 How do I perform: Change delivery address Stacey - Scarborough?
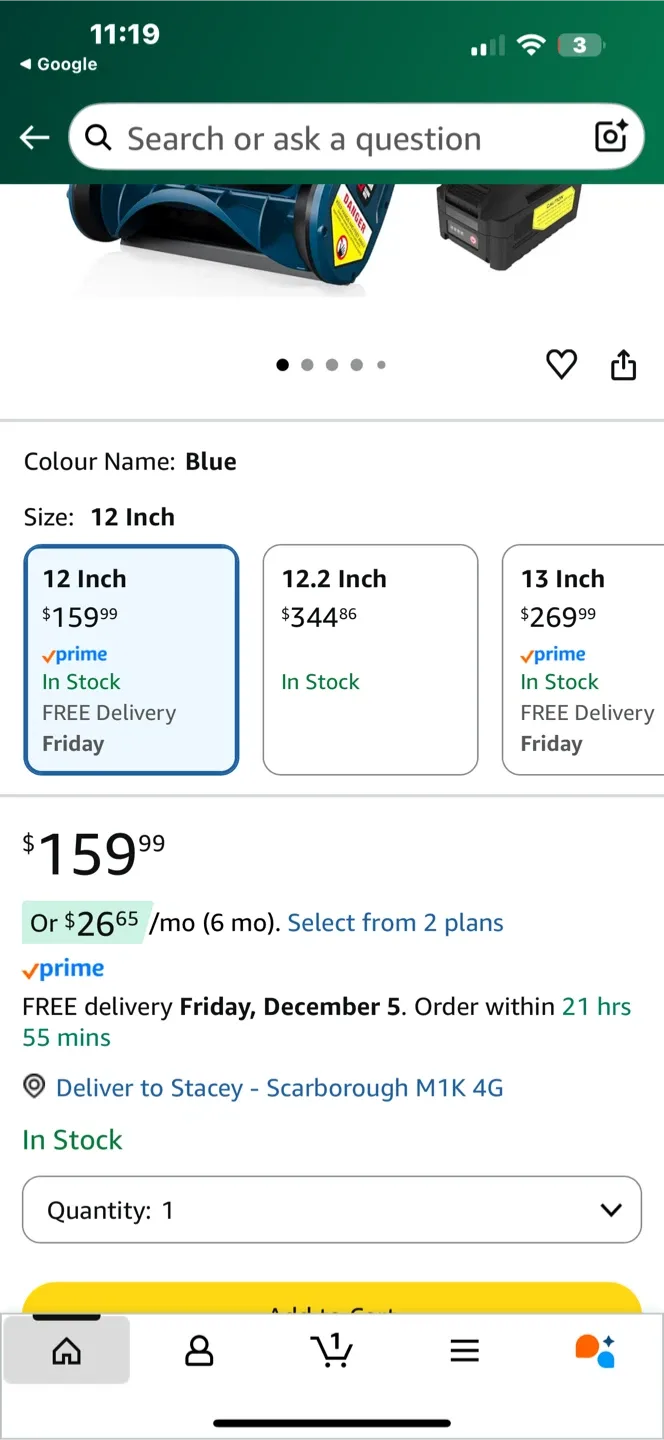pos(279,1088)
